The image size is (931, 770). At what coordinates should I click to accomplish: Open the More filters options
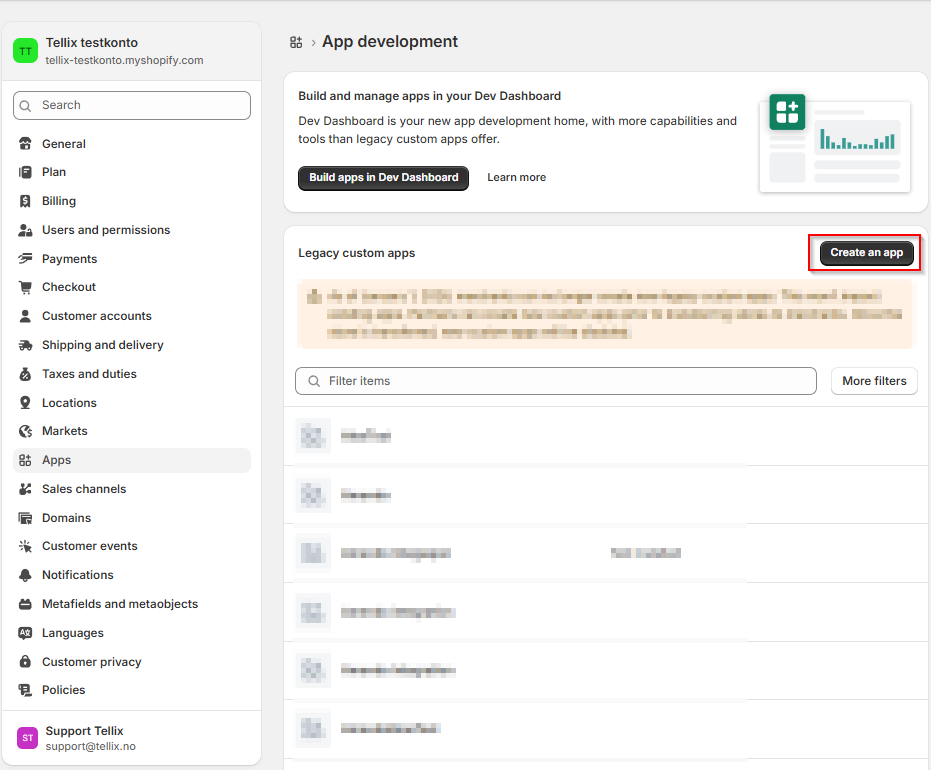point(873,381)
